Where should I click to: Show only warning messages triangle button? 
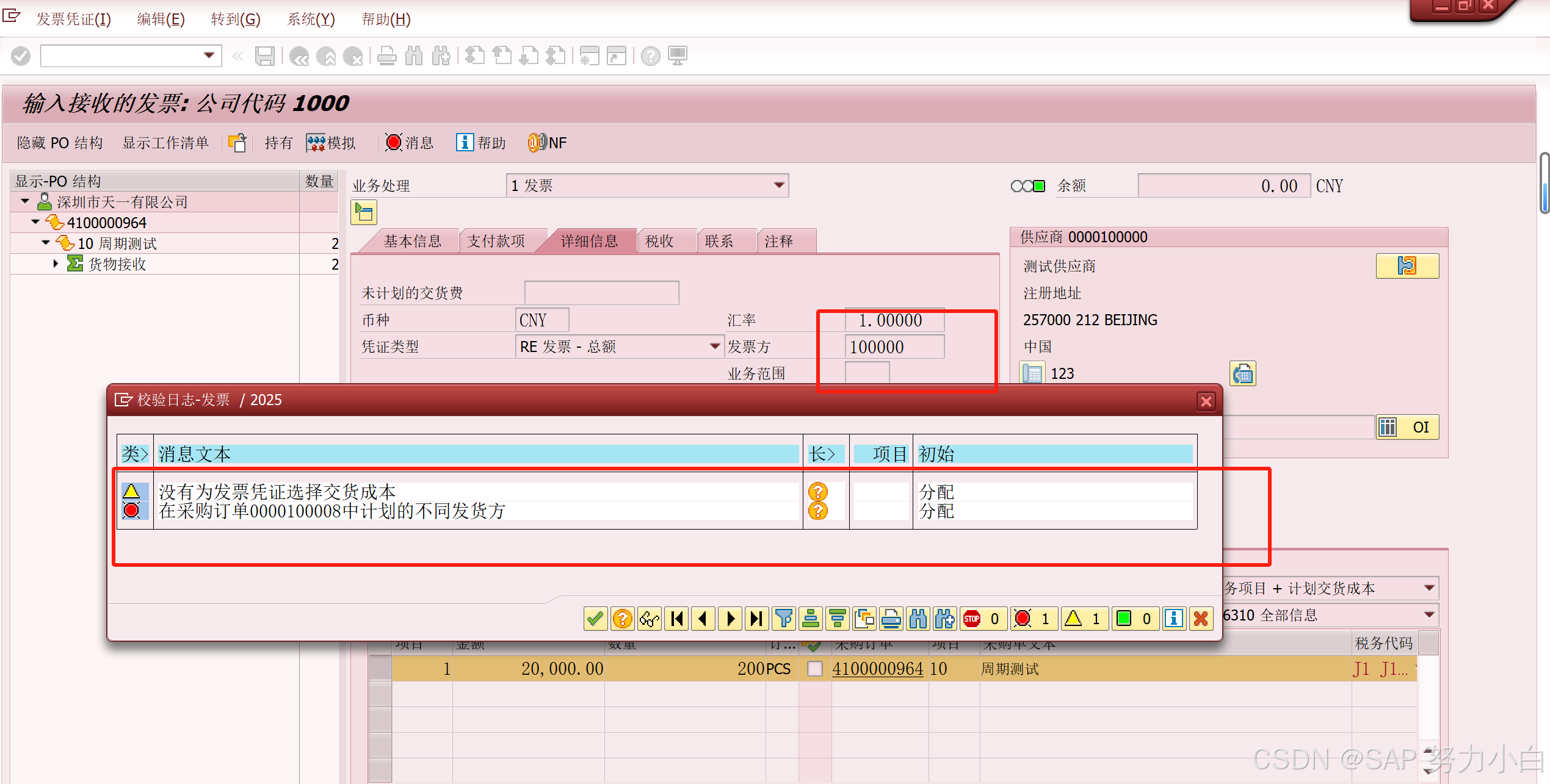pyautogui.click(x=1084, y=619)
